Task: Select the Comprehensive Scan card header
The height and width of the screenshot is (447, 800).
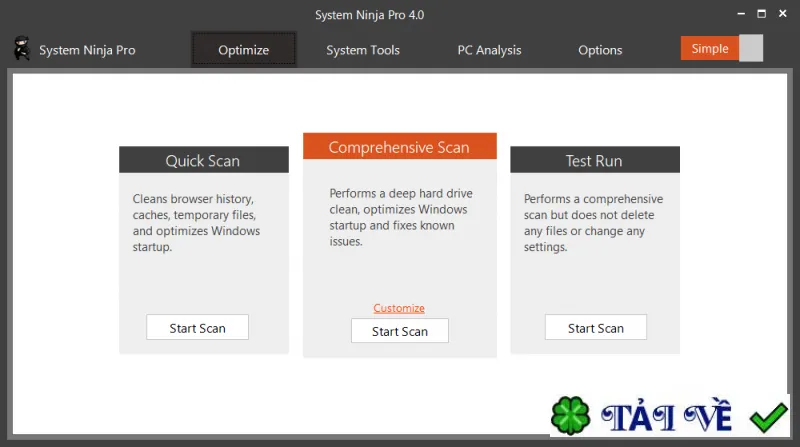Action: [x=399, y=146]
